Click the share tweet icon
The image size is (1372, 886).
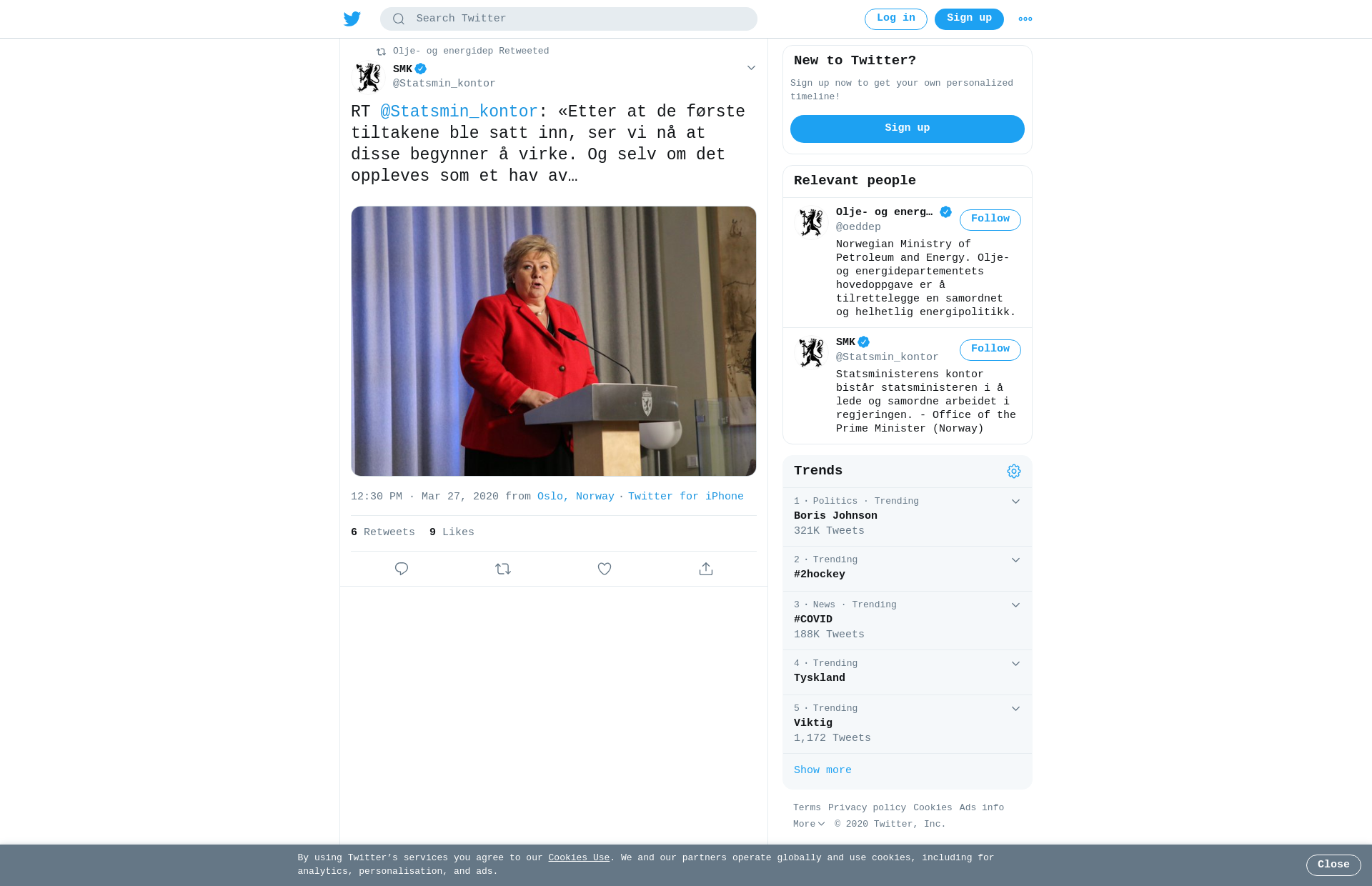(x=706, y=569)
